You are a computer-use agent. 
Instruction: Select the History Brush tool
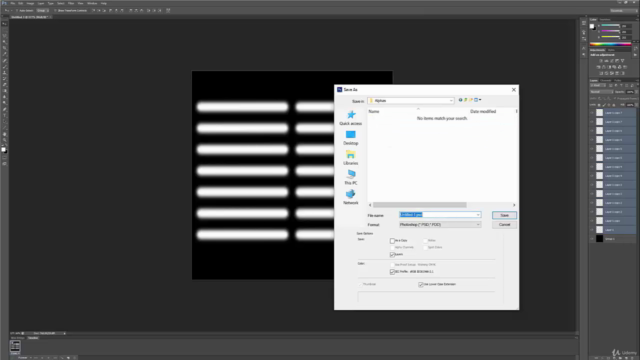(x=4, y=79)
